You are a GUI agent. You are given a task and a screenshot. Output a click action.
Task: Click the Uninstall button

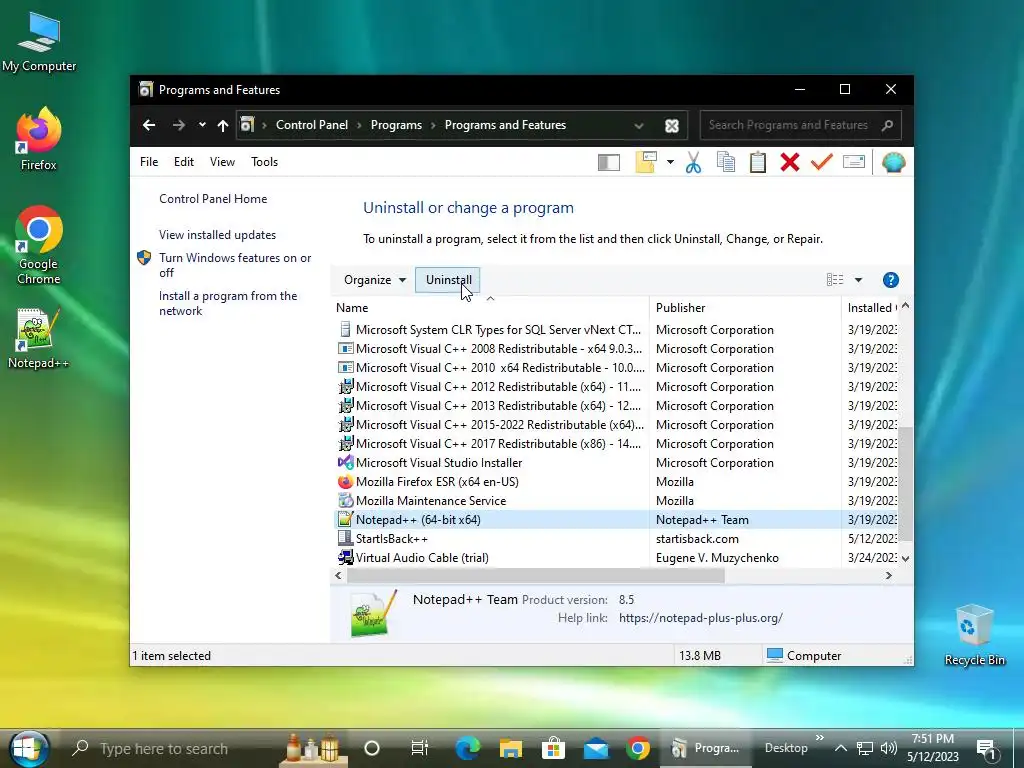coord(448,280)
